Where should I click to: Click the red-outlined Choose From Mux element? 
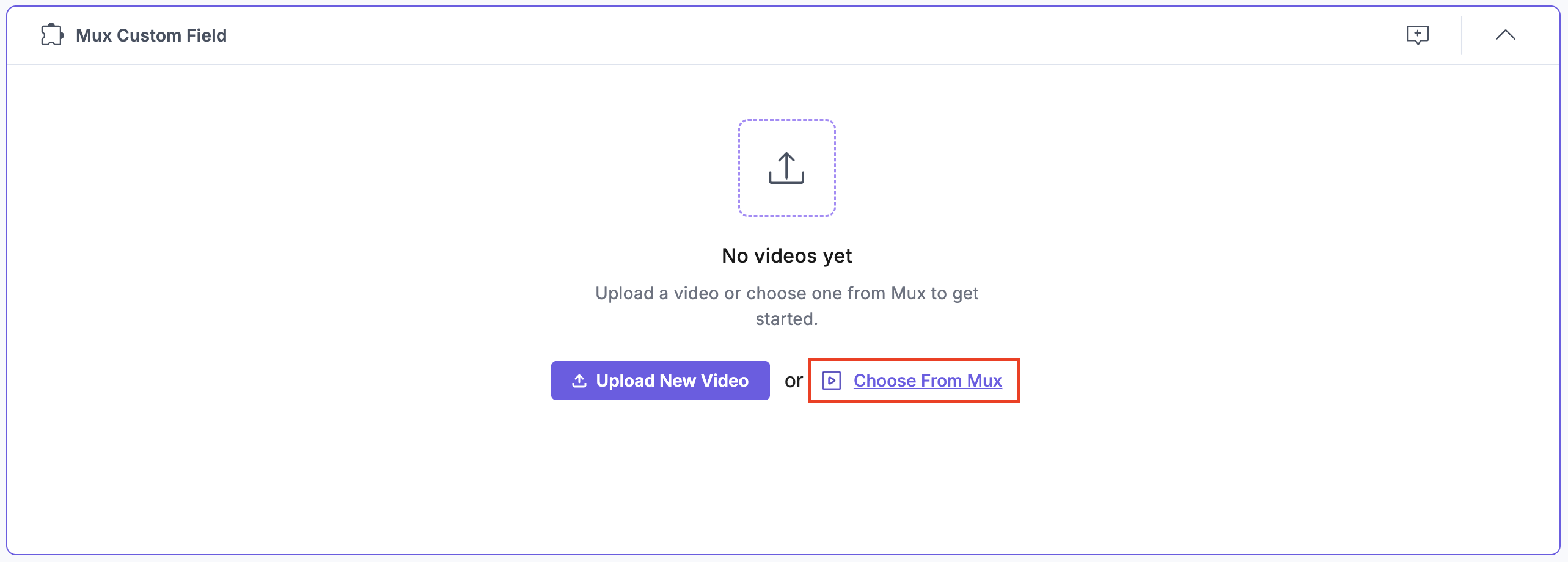coord(914,380)
